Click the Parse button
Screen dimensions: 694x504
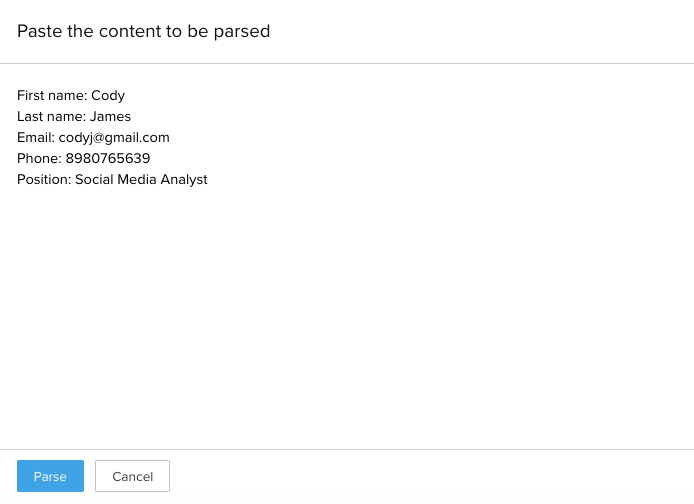click(50, 476)
